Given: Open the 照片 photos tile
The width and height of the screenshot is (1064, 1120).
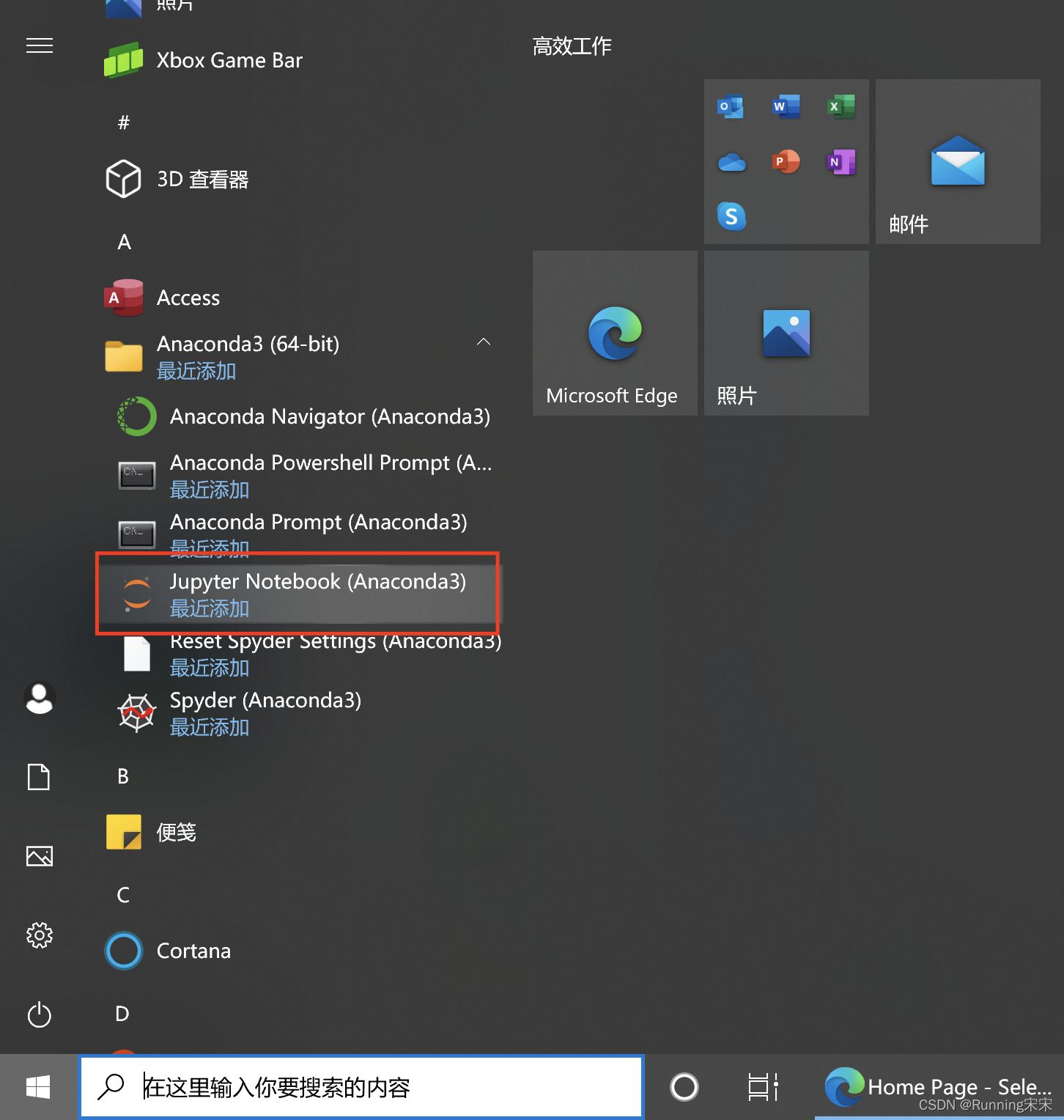Looking at the screenshot, I should (786, 333).
